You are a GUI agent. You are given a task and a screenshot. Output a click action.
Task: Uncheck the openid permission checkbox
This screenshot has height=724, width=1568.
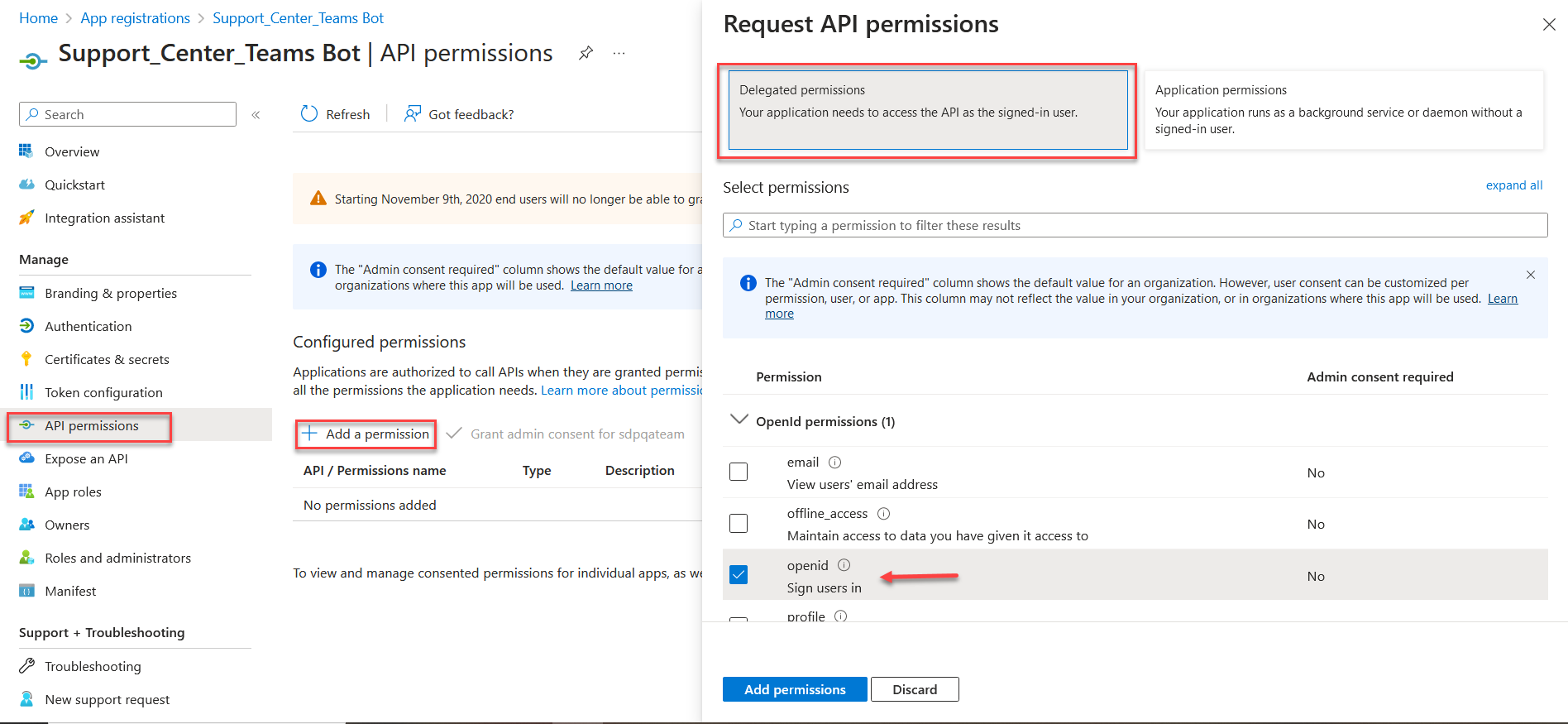coord(739,574)
